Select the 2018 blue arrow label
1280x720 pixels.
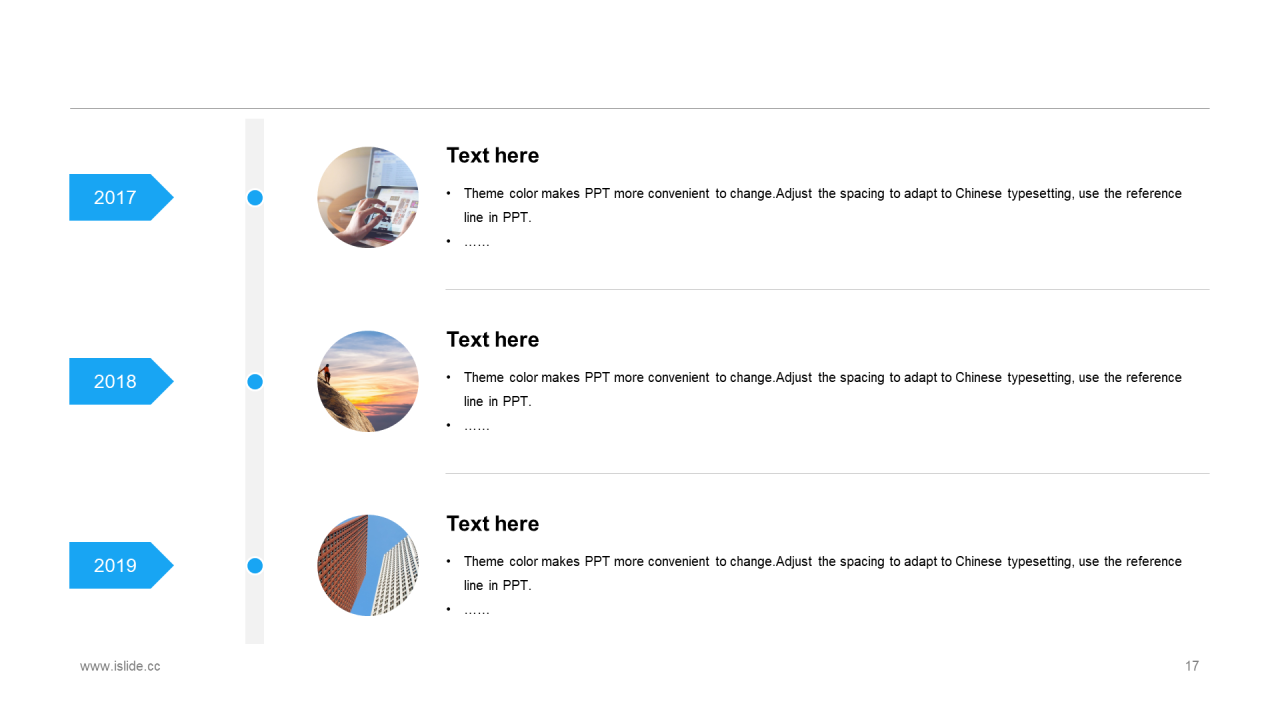coord(121,381)
